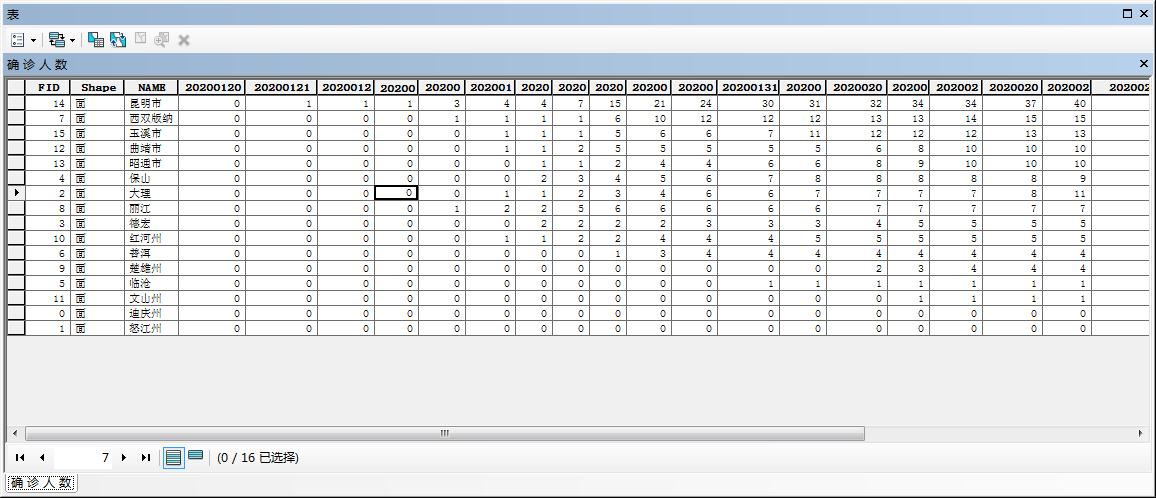Toggle Show all records view
Image resolution: width=1156 pixels, height=498 pixels.
click(174, 457)
